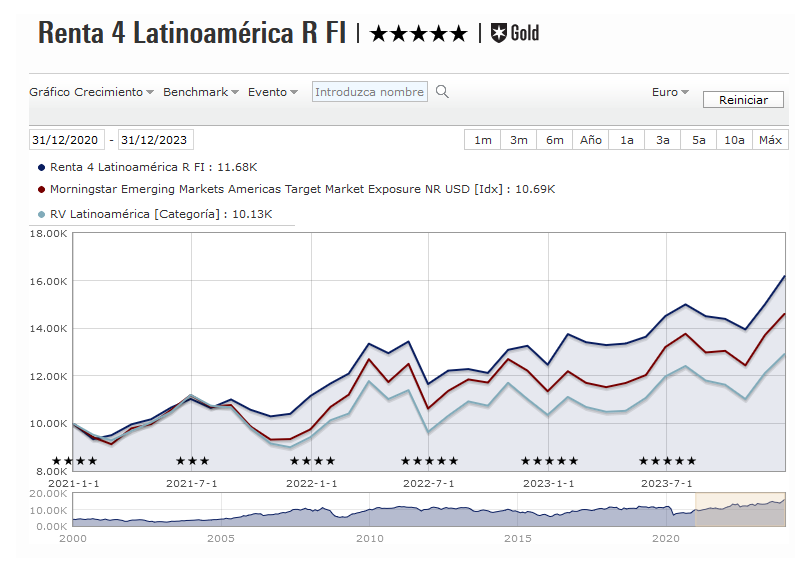Open the Euro currency dropdown
The height and width of the screenshot is (571, 805).
(x=670, y=92)
